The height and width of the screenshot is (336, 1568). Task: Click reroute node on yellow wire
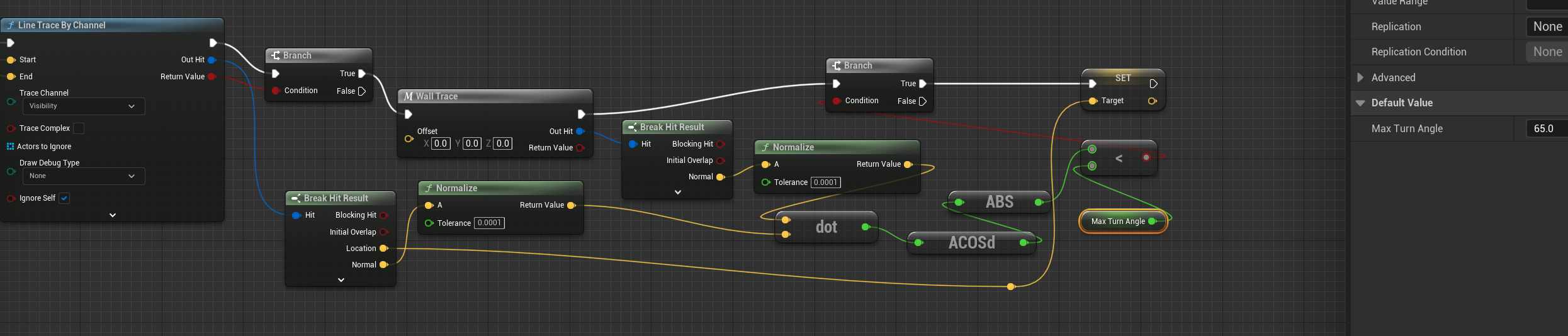pyautogui.click(x=1011, y=287)
